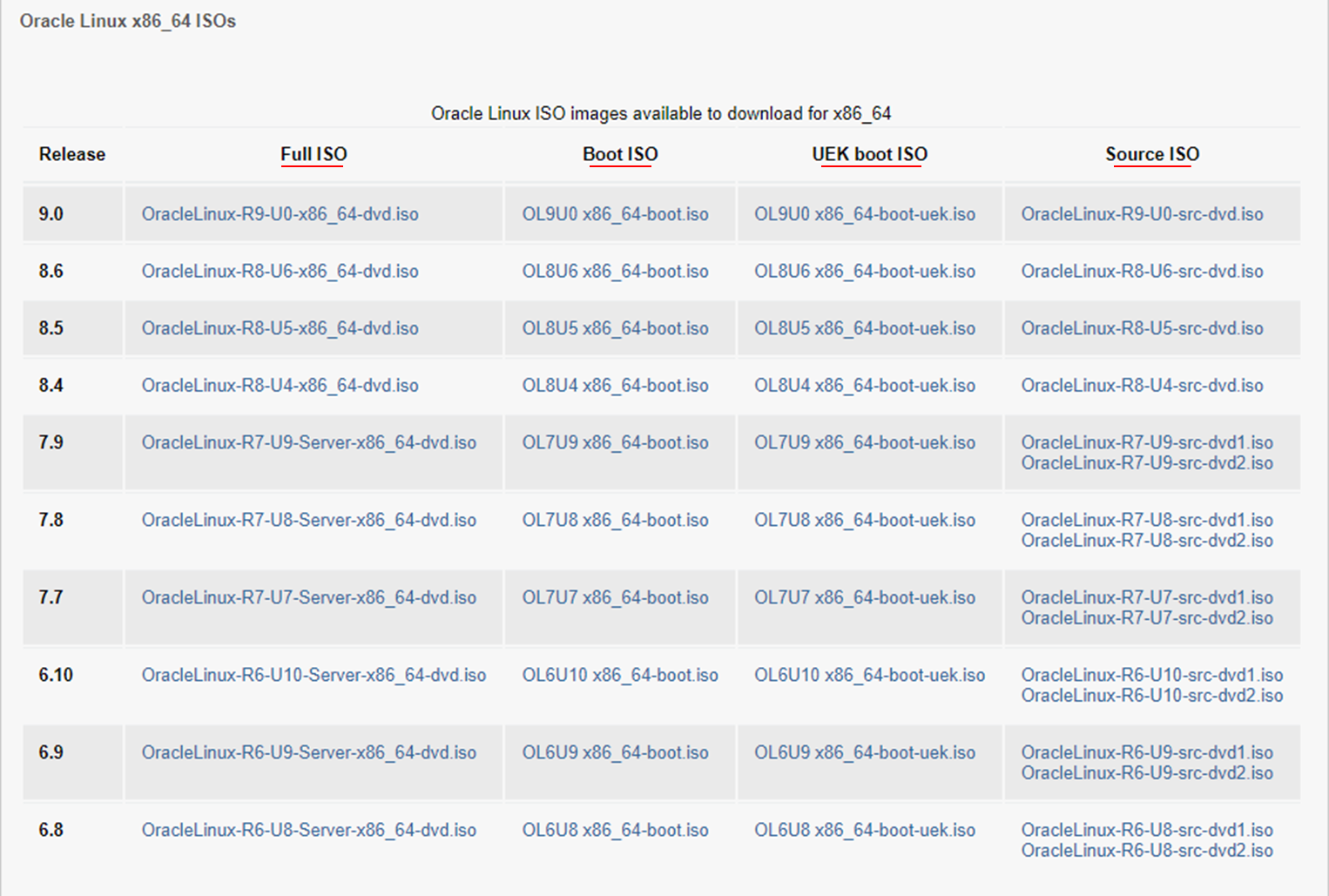Click OracleLinux-R8-U5-src-dvd.iso
1329x896 pixels.
(1142, 328)
